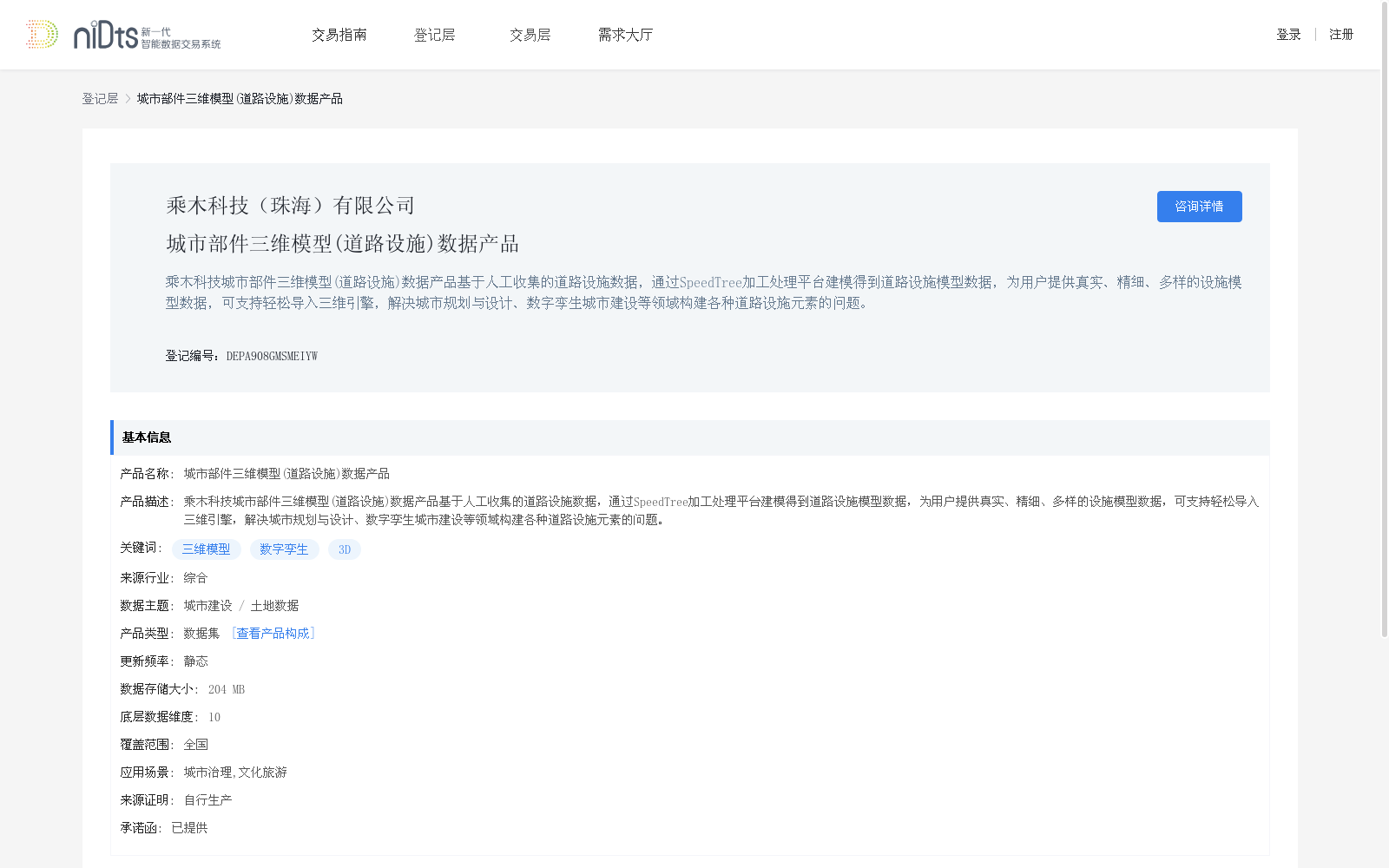Click the 204 MB storage size value
Image resolution: width=1389 pixels, height=868 pixels.
click(227, 689)
